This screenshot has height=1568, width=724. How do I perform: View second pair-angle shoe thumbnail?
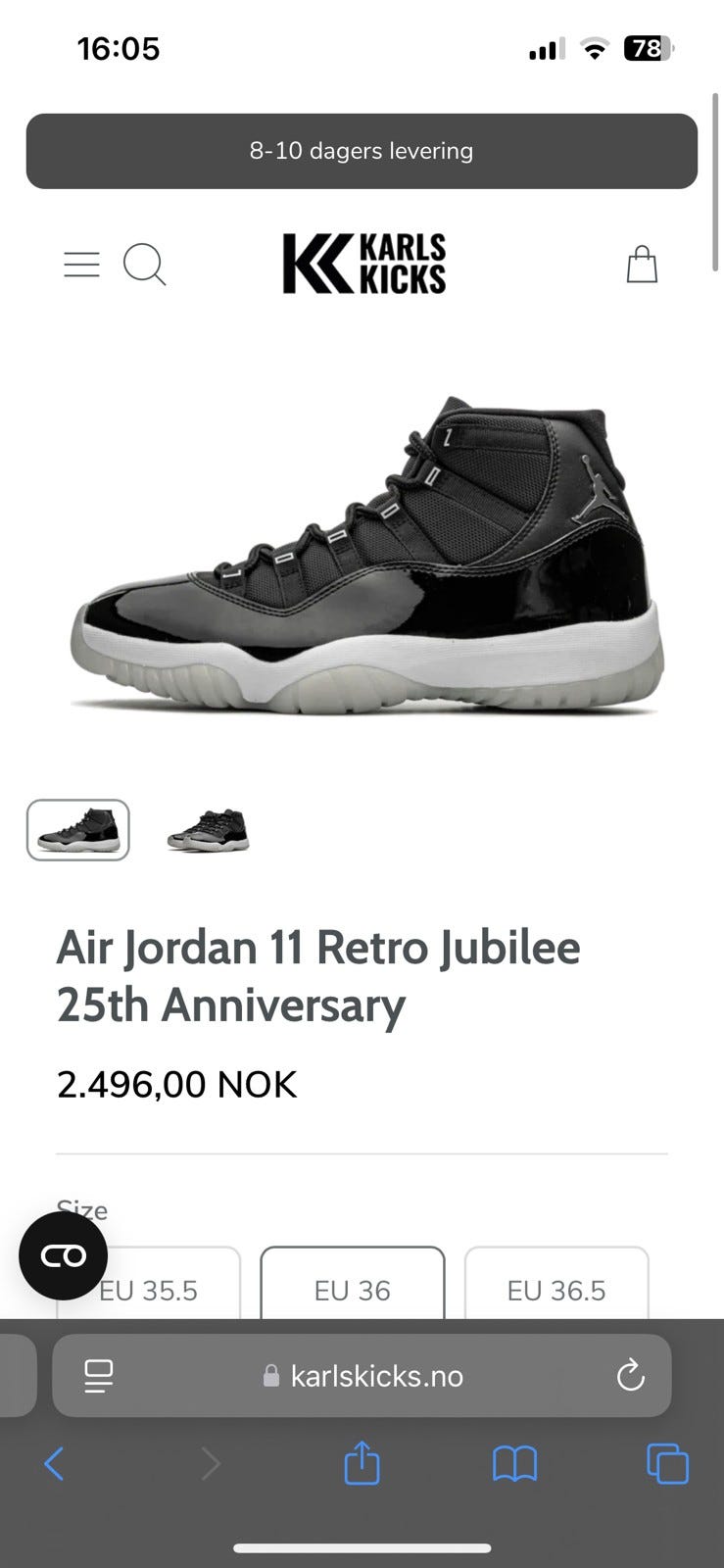pyautogui.click(x=209, y=830)
